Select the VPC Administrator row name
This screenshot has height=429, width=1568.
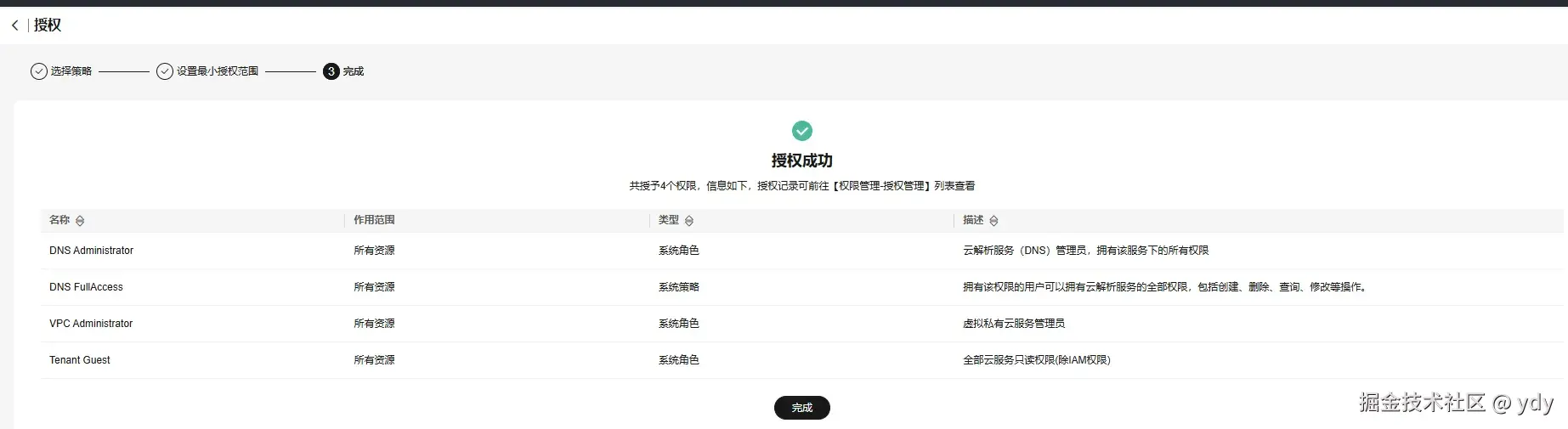pyautogui.click(x=91, y=324)
